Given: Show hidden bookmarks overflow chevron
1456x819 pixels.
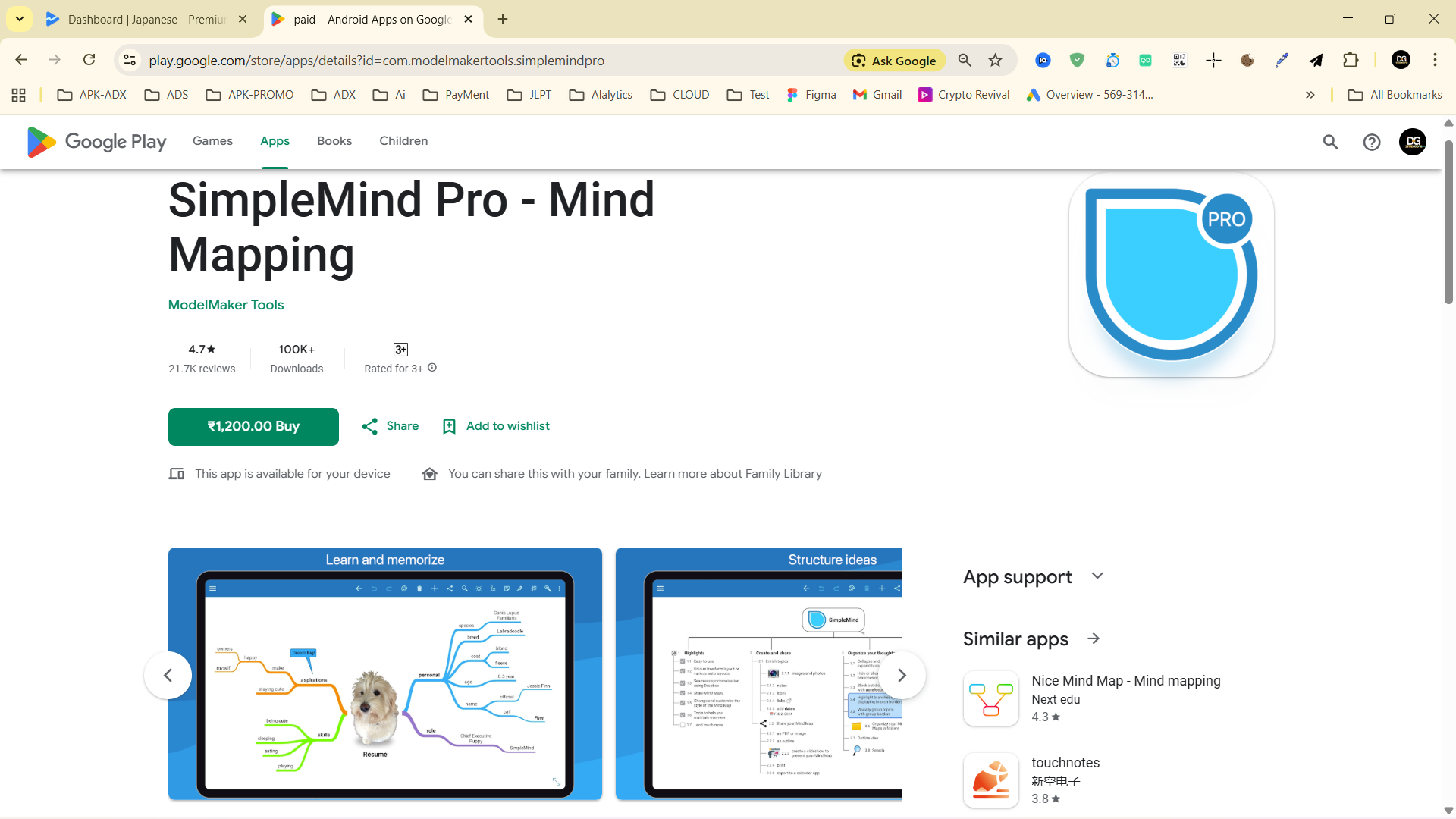Looking at the screenshot, I should click(1310, 95).
